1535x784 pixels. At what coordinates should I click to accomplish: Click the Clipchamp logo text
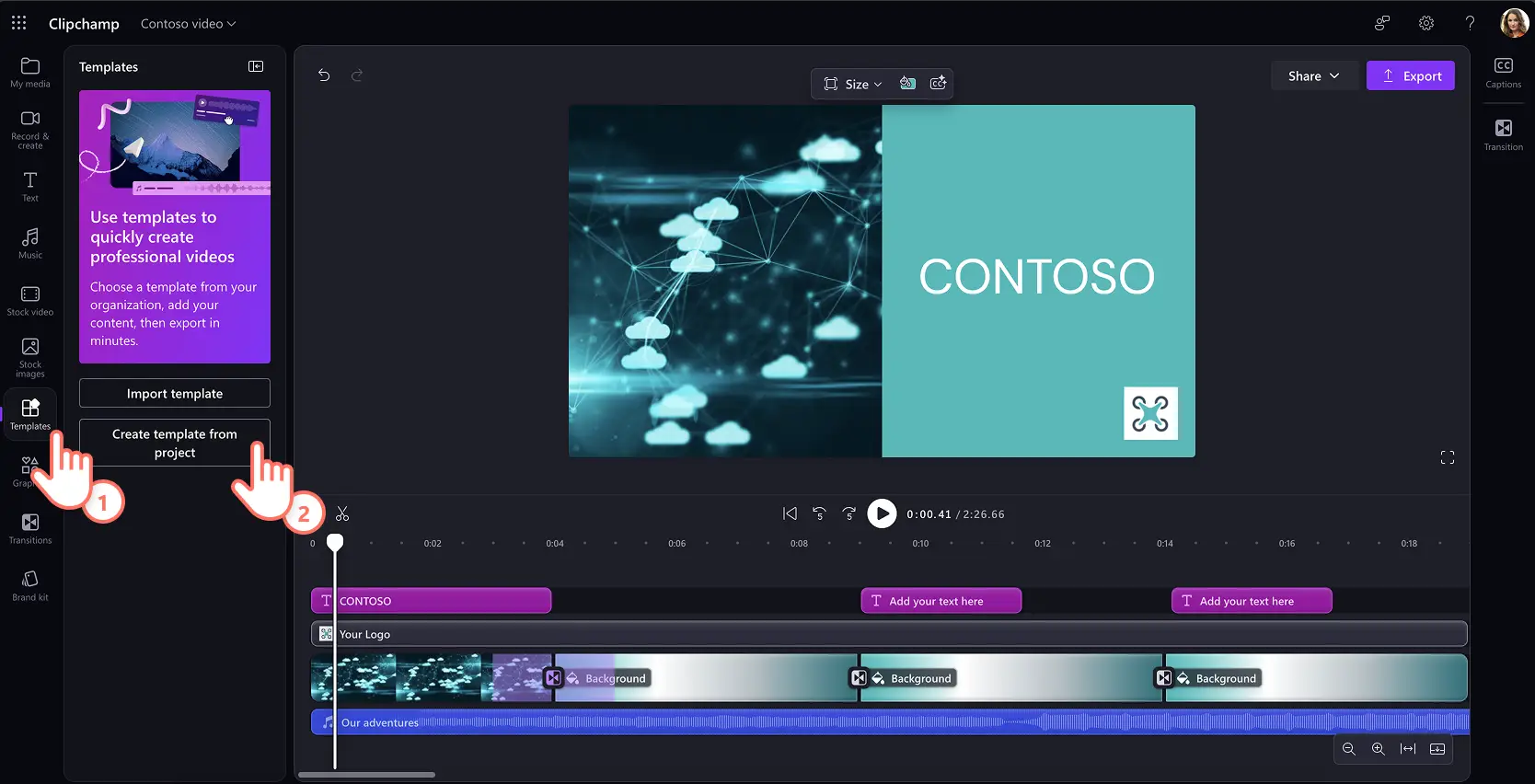click(84, 24)
